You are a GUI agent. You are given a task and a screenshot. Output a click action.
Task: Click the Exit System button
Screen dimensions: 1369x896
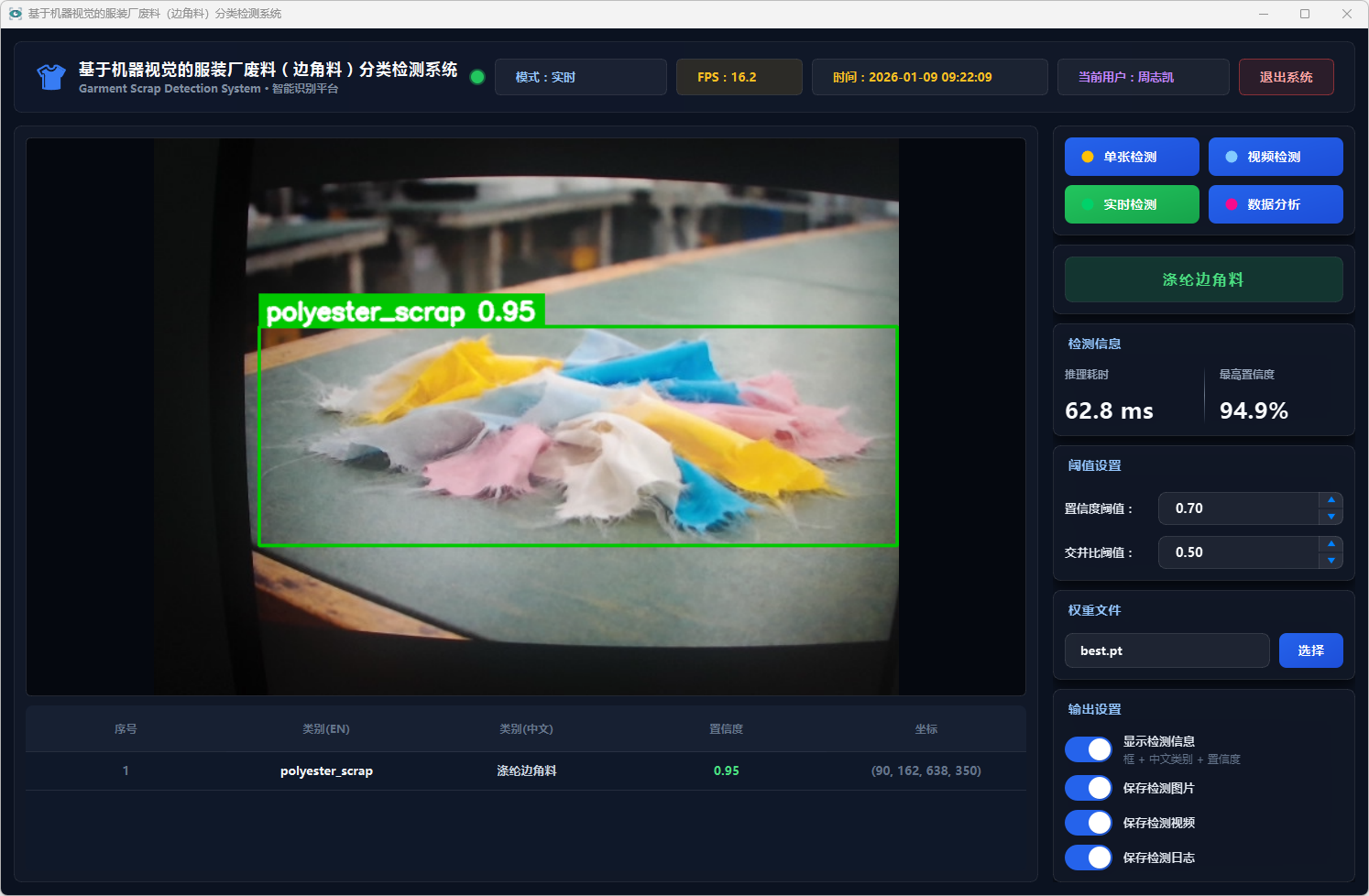point(1285,77)
